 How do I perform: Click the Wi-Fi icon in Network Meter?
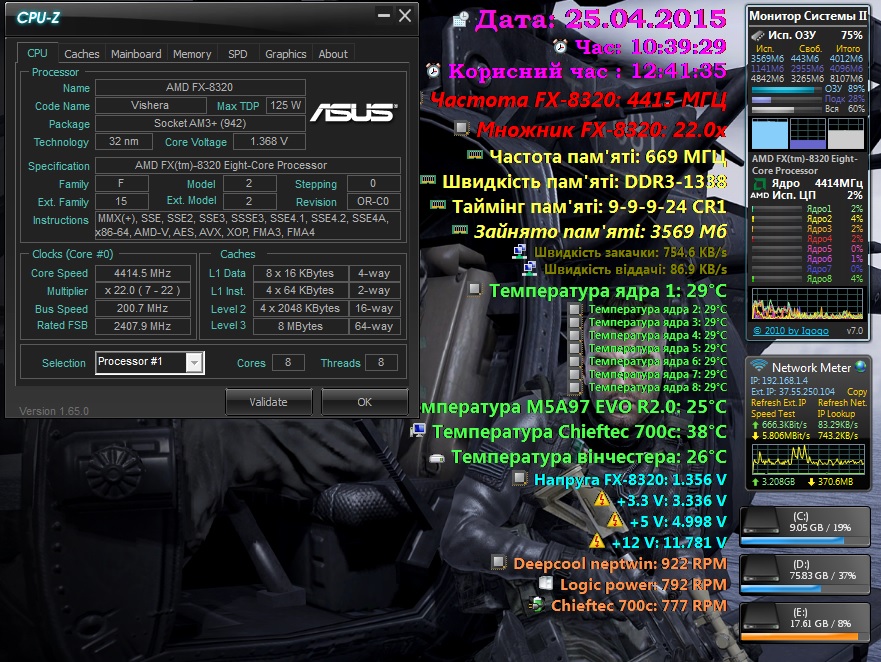(759, 365)
